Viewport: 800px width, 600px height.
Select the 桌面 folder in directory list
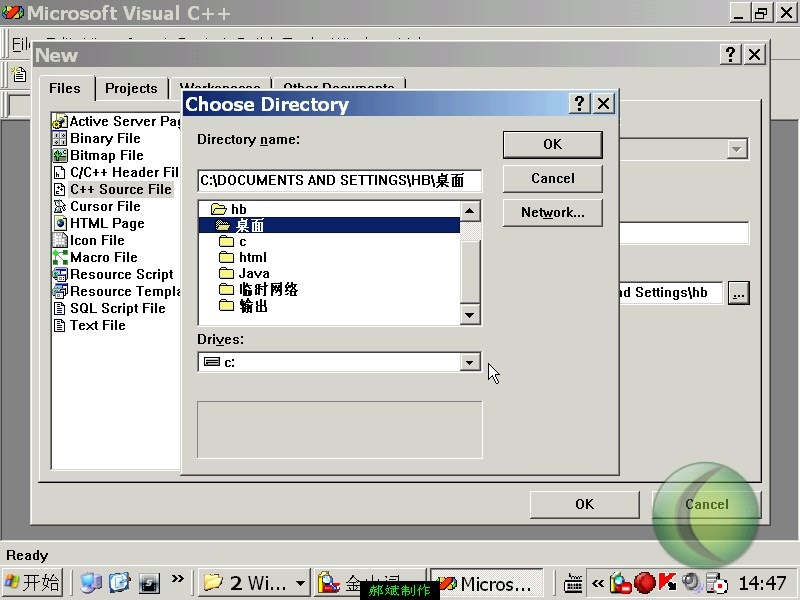329,225
